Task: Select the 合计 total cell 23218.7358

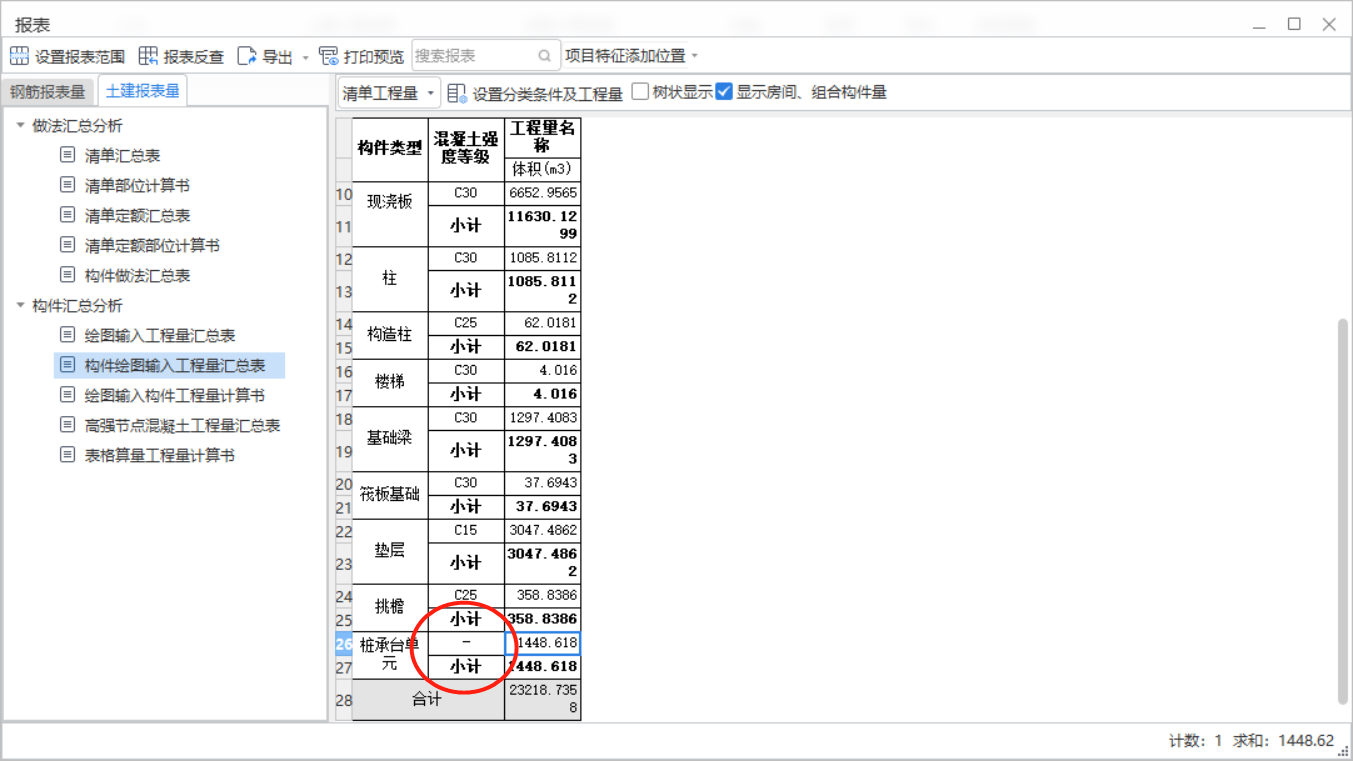Action: coord(542,700)
